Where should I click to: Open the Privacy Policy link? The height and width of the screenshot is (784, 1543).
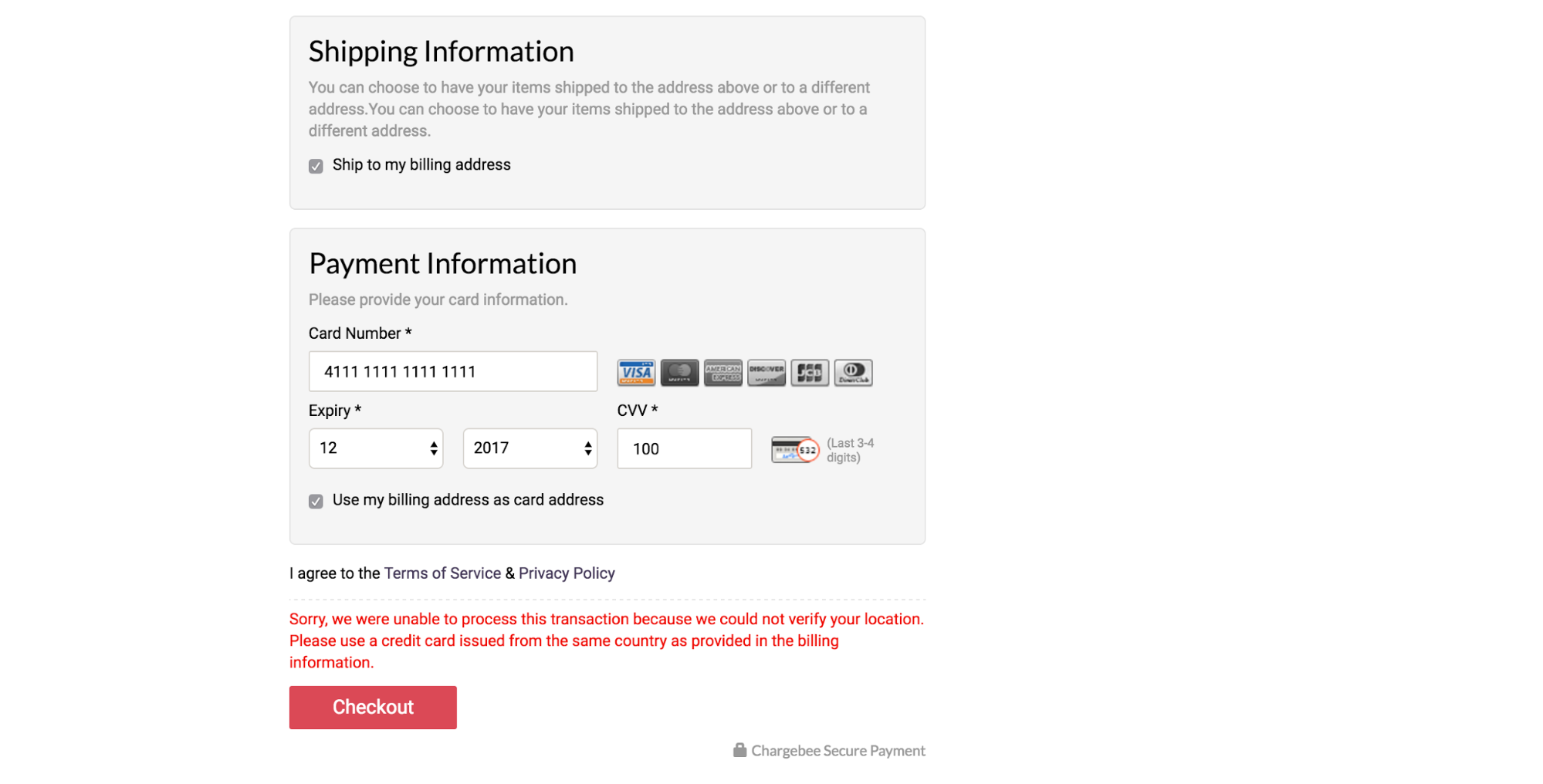(567, 573)
